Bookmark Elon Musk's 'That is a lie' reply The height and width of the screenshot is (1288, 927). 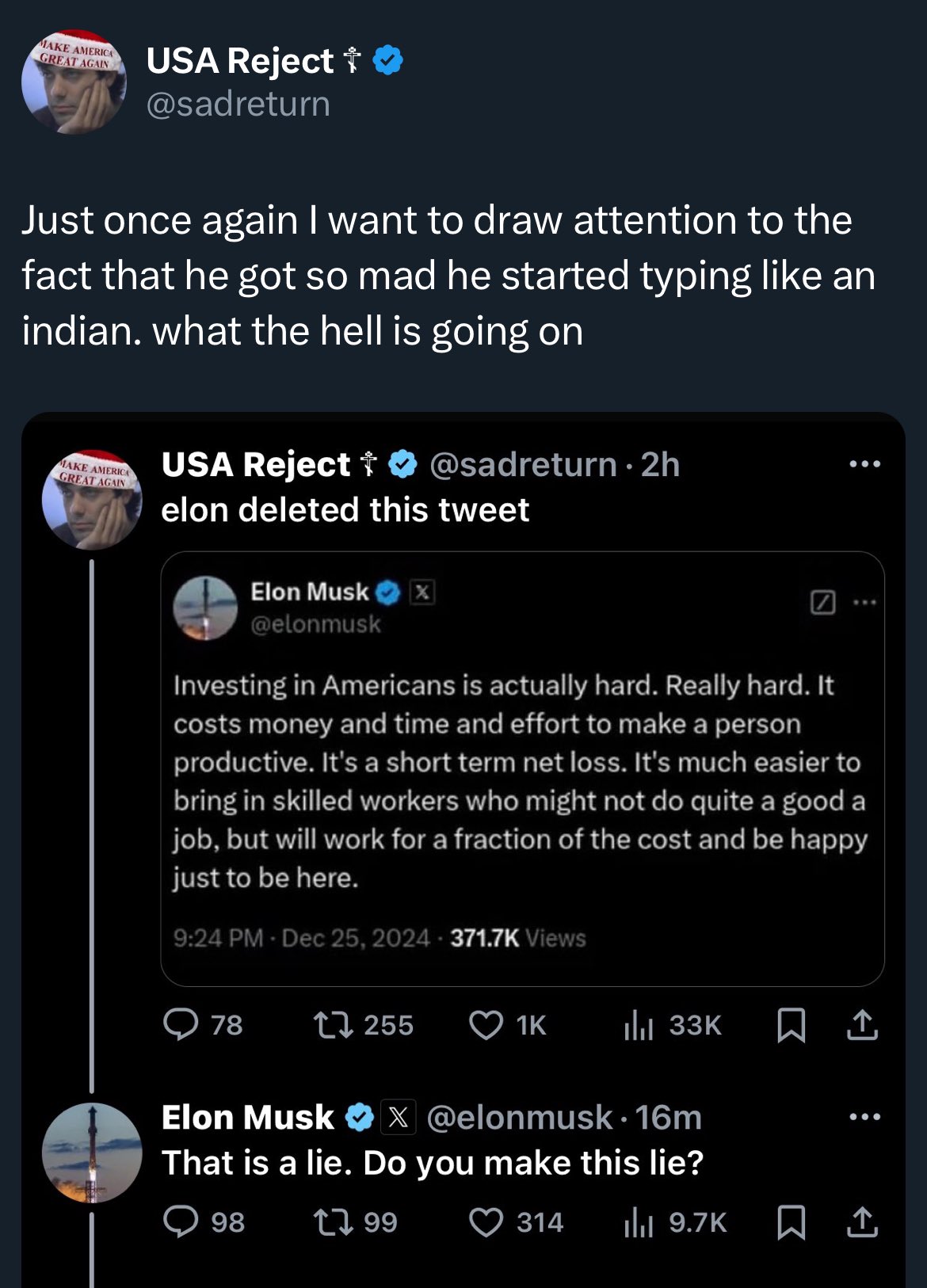point(791,1222)
